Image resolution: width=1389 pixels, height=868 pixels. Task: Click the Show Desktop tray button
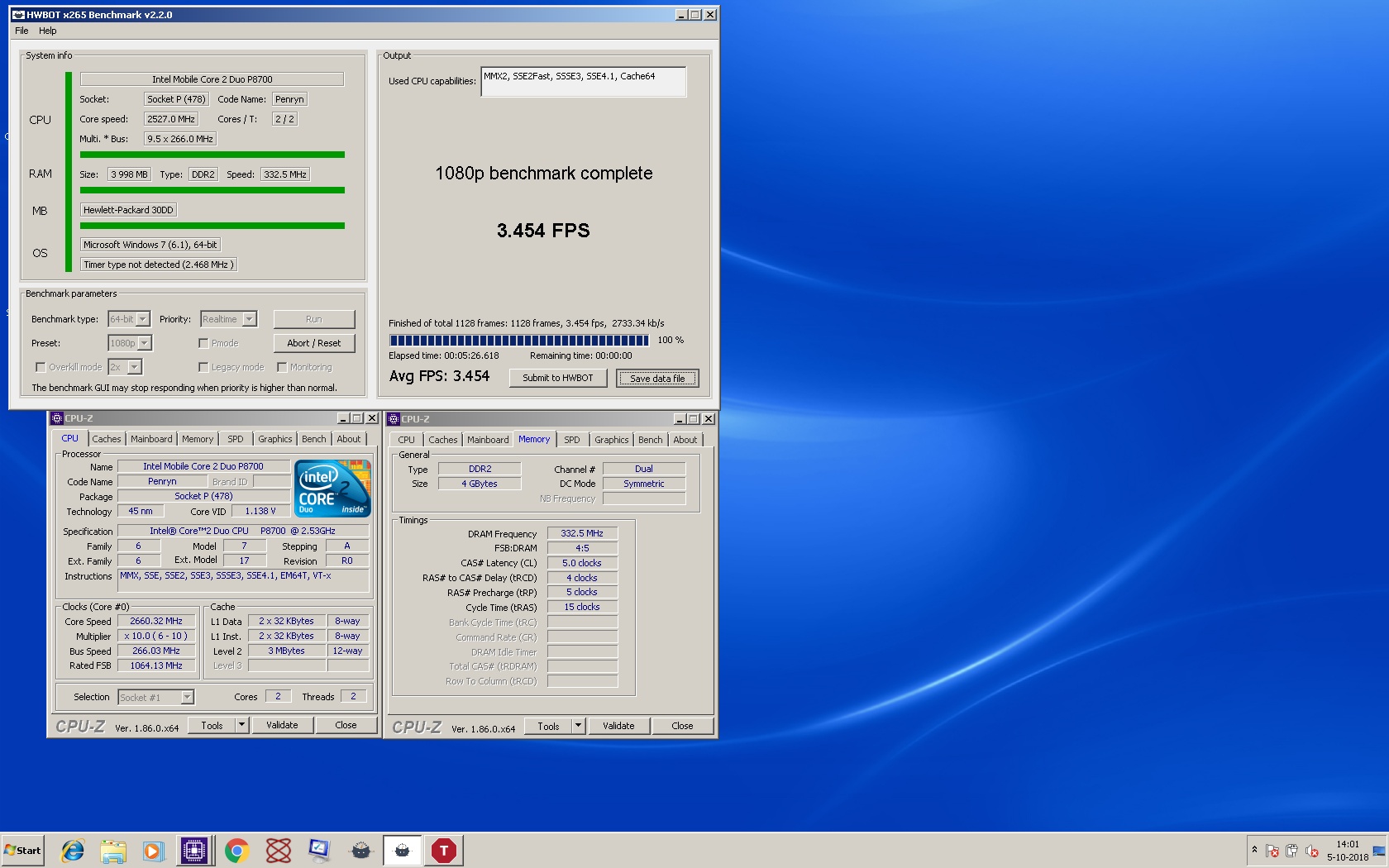1379,851
